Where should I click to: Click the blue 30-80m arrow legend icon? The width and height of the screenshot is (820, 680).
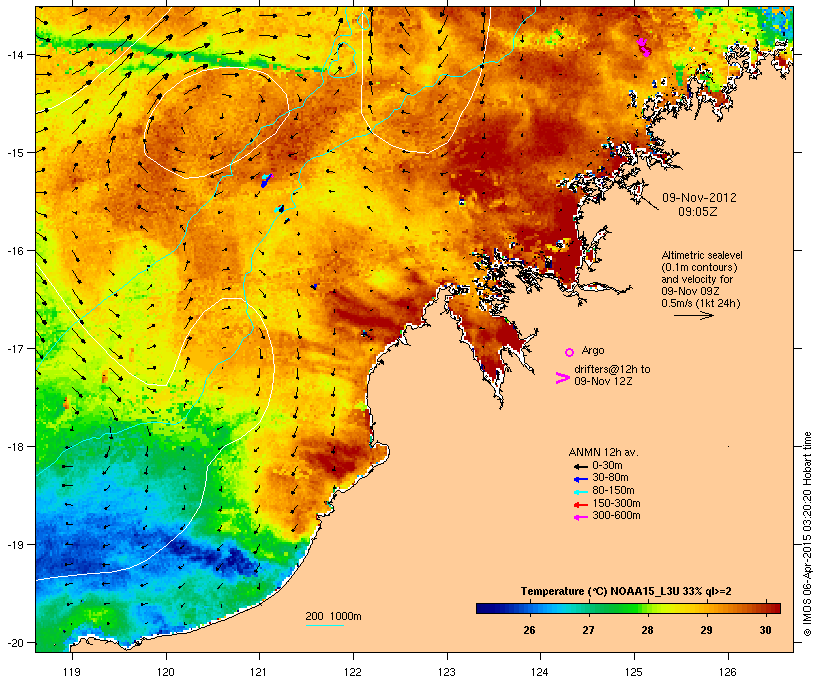point(580,479)
